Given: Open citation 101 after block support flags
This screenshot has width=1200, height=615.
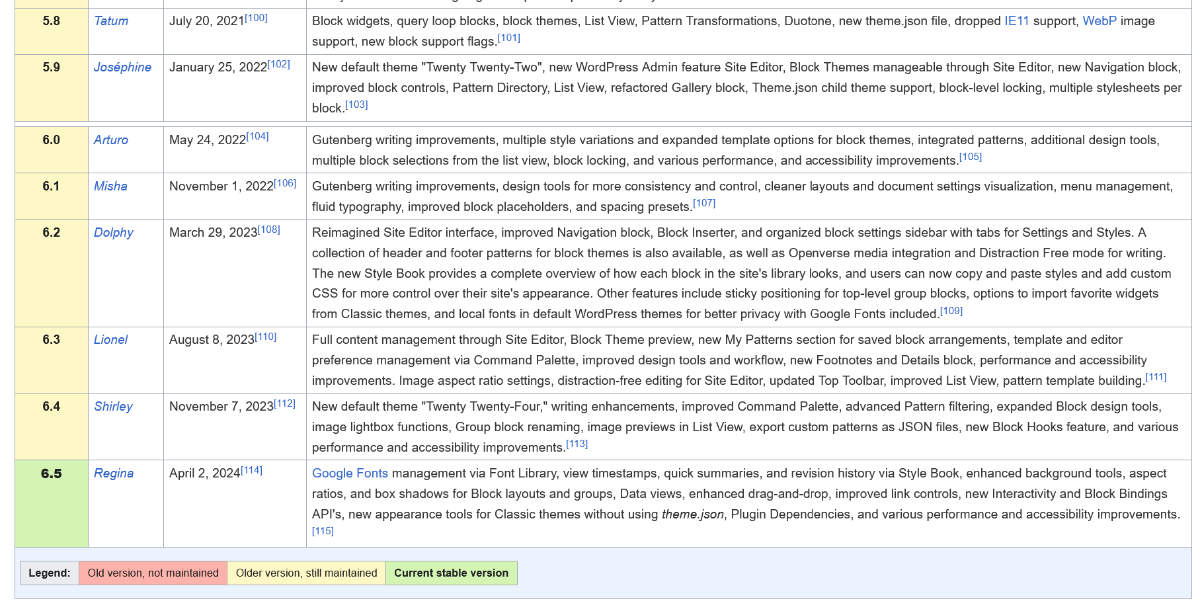Looking at the screenshot, I should 509,38.
